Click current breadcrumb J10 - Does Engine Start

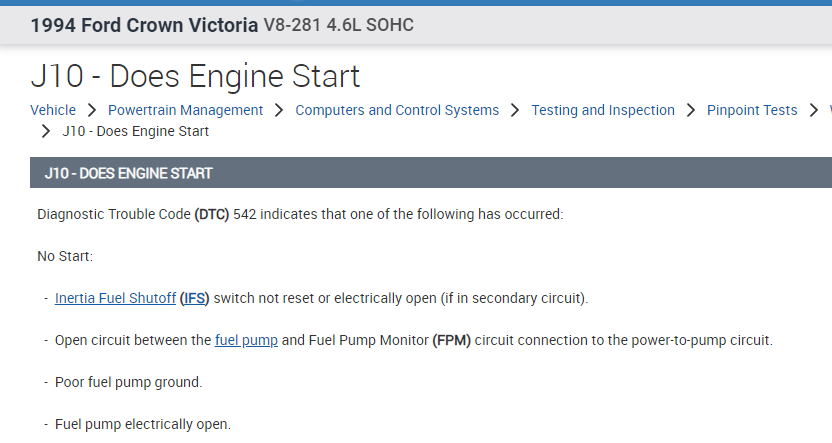click(x=135, y=131)
